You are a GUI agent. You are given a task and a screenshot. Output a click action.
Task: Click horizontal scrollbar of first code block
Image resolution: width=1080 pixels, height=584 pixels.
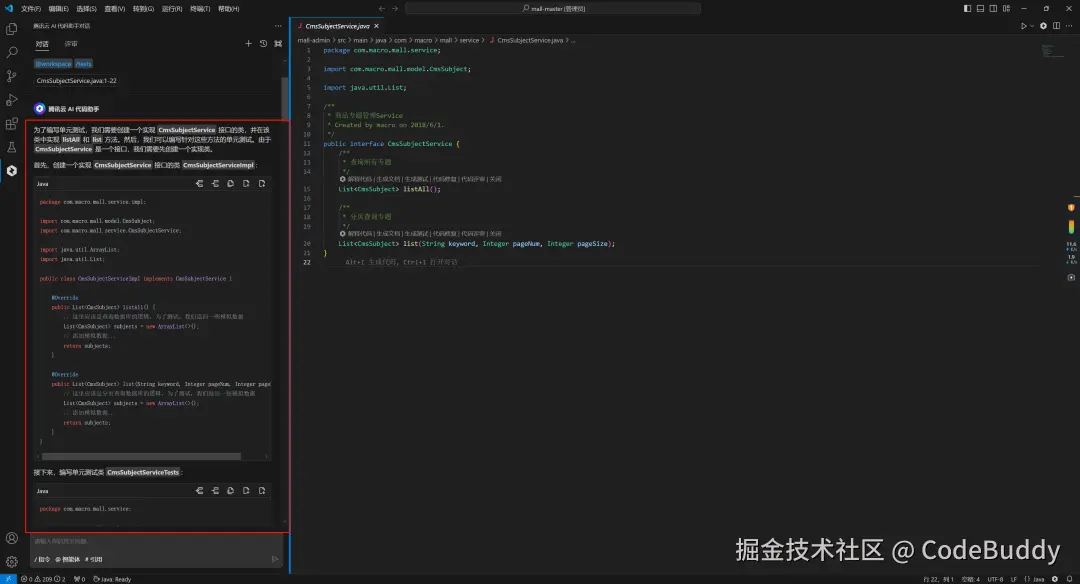[x=141, y=456]
